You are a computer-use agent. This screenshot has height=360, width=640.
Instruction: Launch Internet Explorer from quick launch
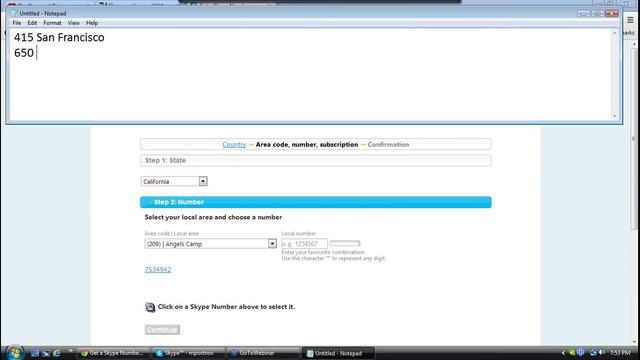pyautogui.click(x=56, y=353)
